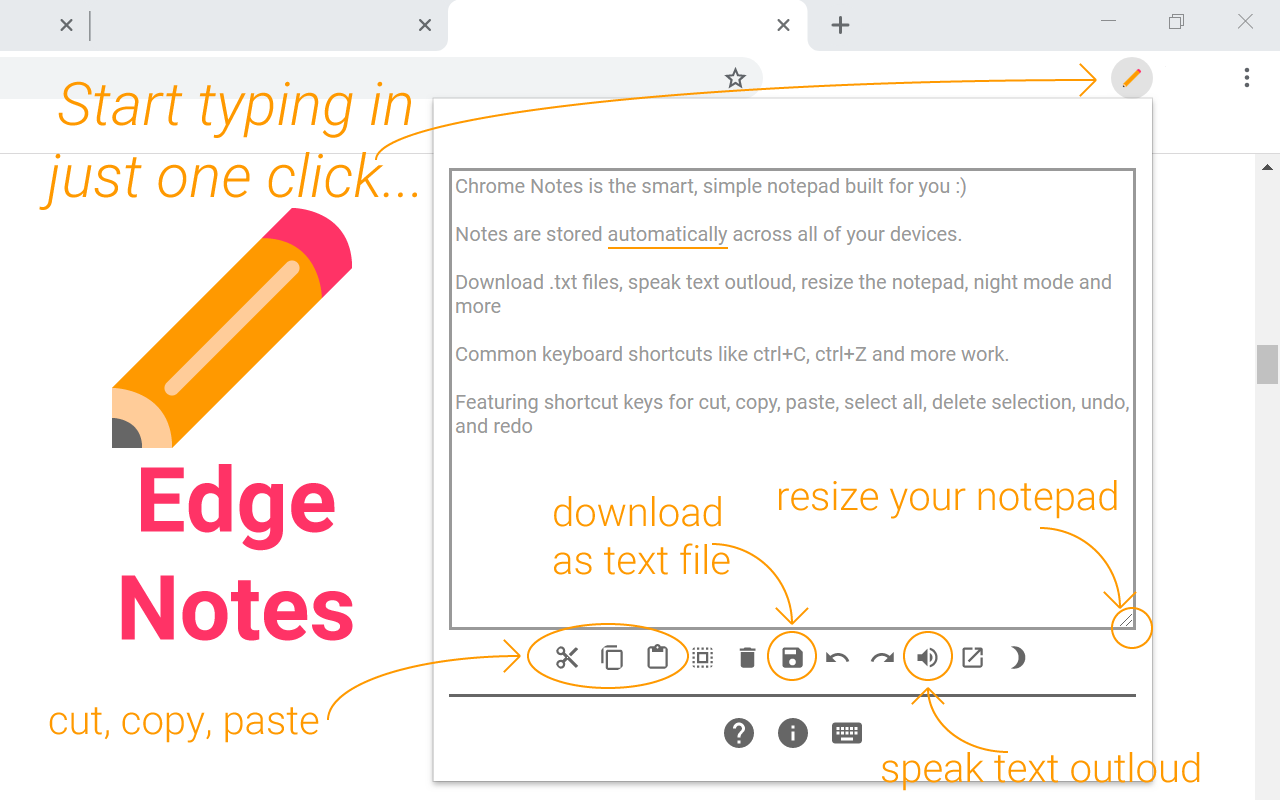Viewport: 1280px width, 800px height.
Task: Toggle night mode moon icon
Action: click(1017, 658)
